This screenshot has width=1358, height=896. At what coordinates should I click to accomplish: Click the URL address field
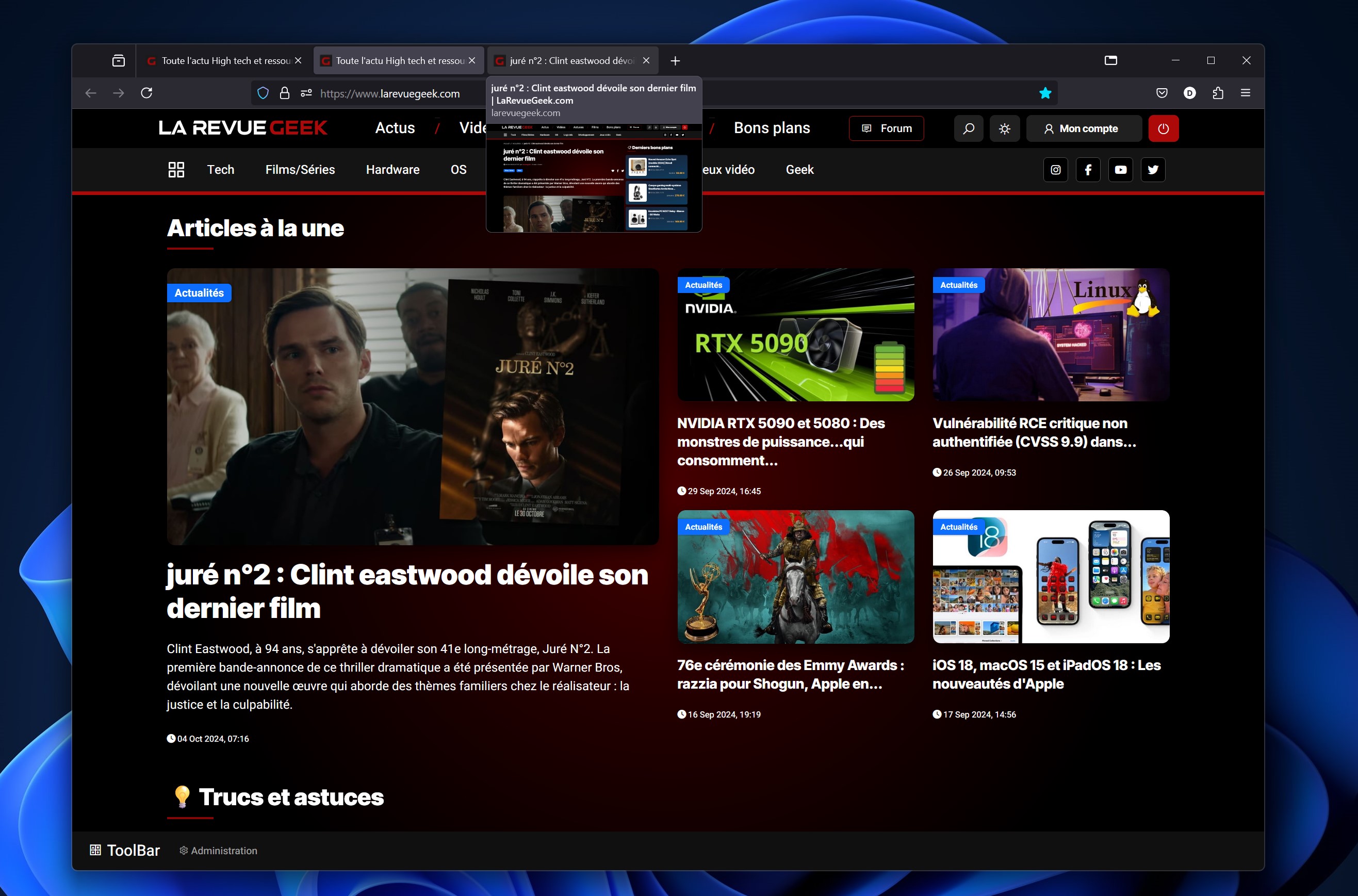click(389, 94)
